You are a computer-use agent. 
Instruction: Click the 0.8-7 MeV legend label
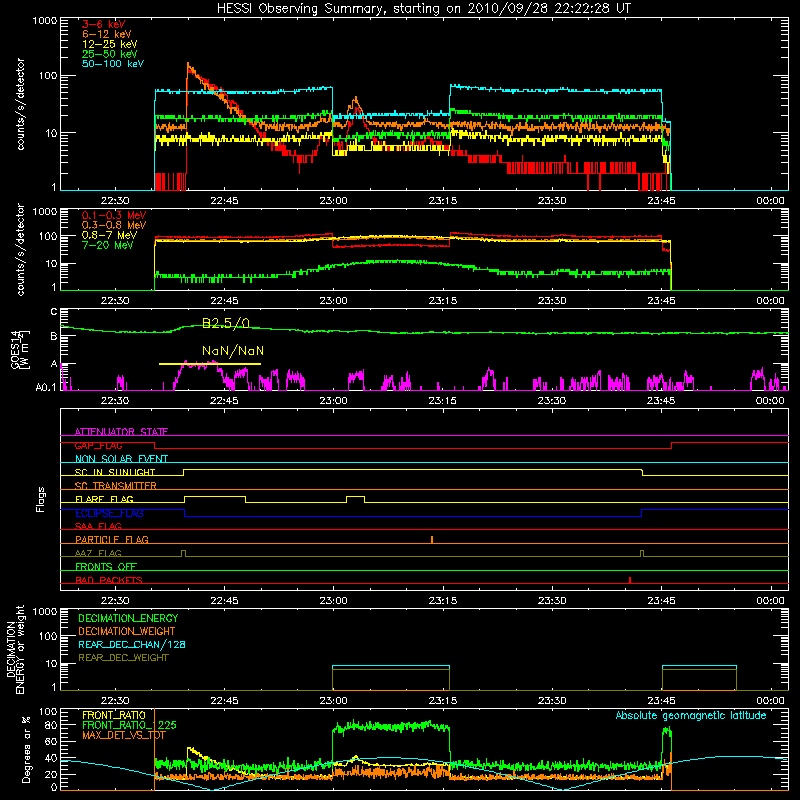(109, 235)
